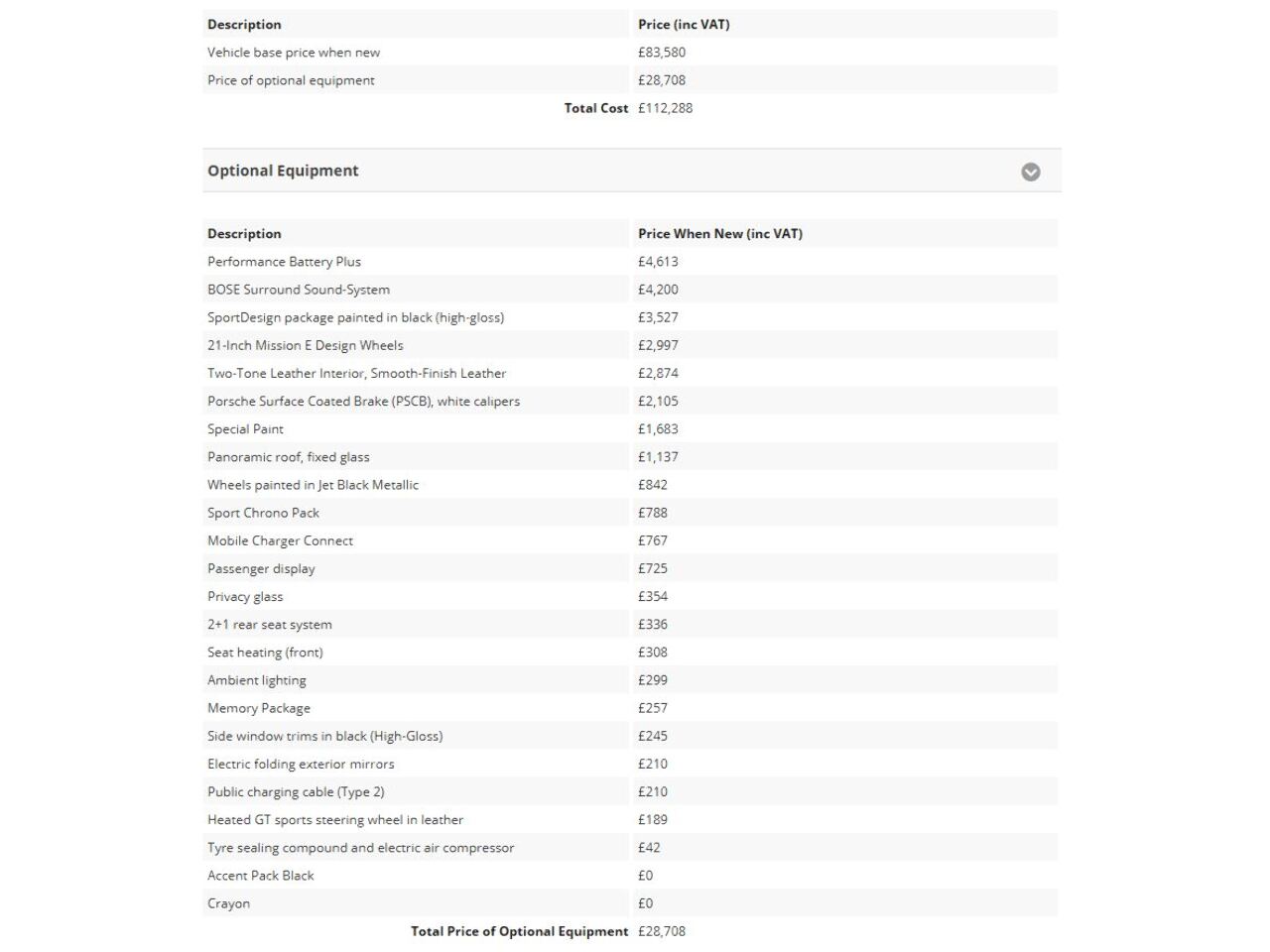This screenshot has height=952, width=1270.
Task: Click the Crayon option row
Action: point(228,903)
